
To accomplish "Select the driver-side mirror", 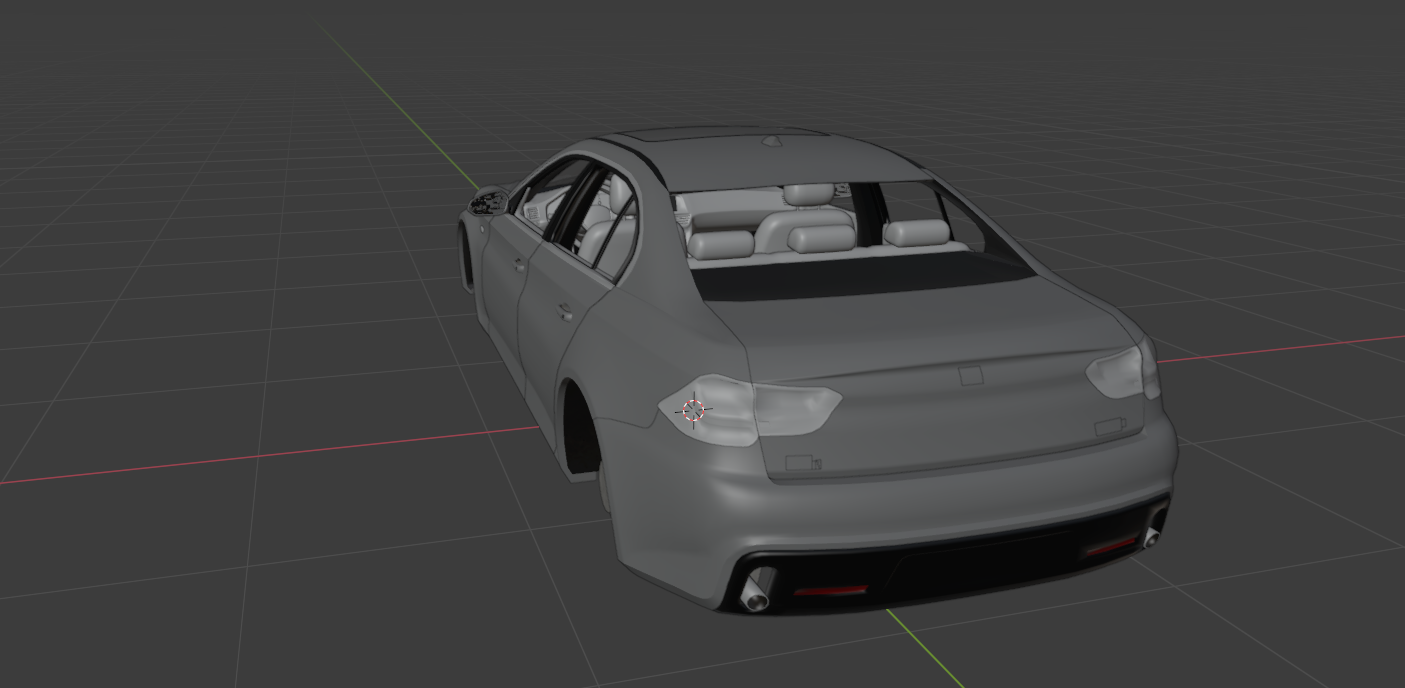I will tap(489, 201).
